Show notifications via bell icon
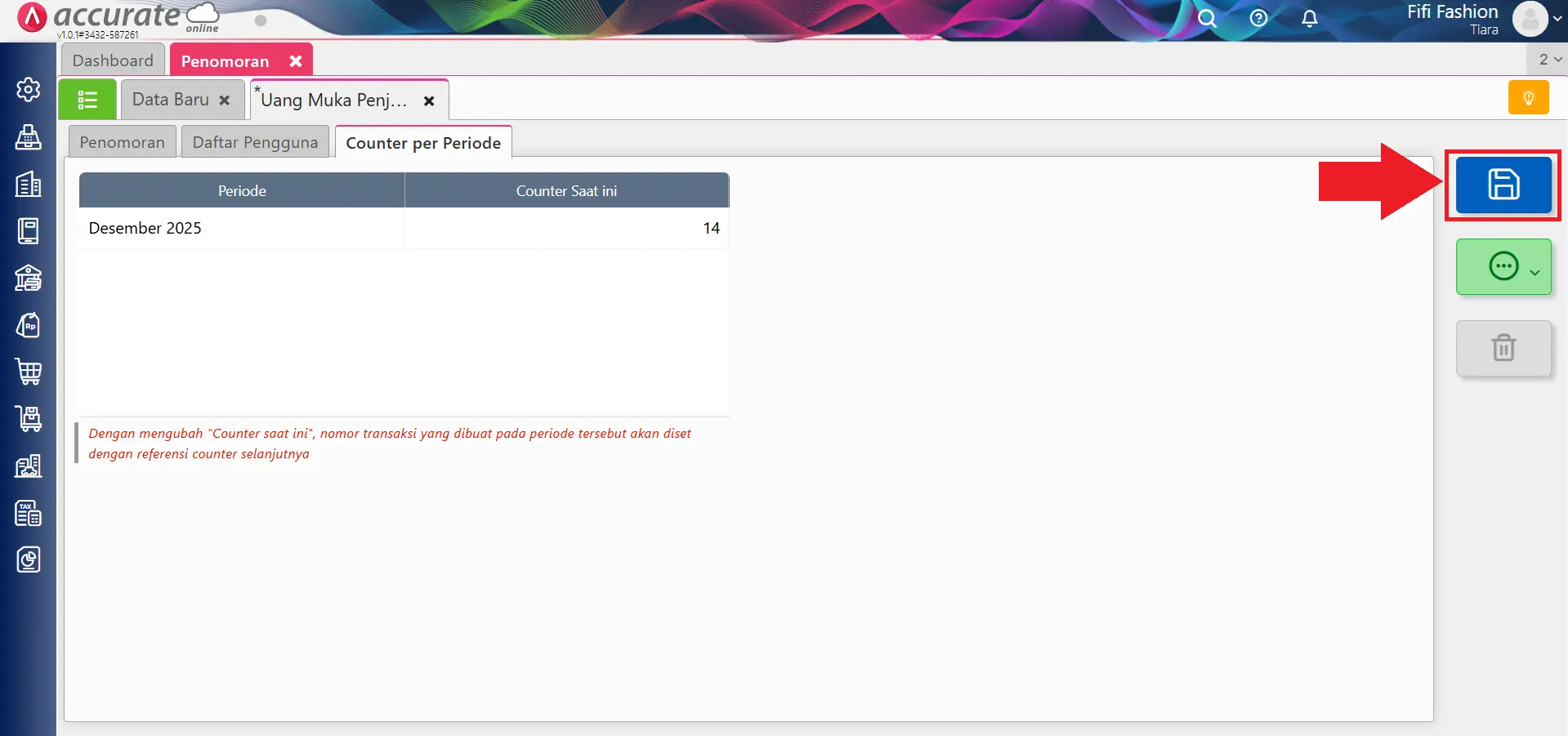Viewport: 1568px width, 736px height. tap(1309, 18)
